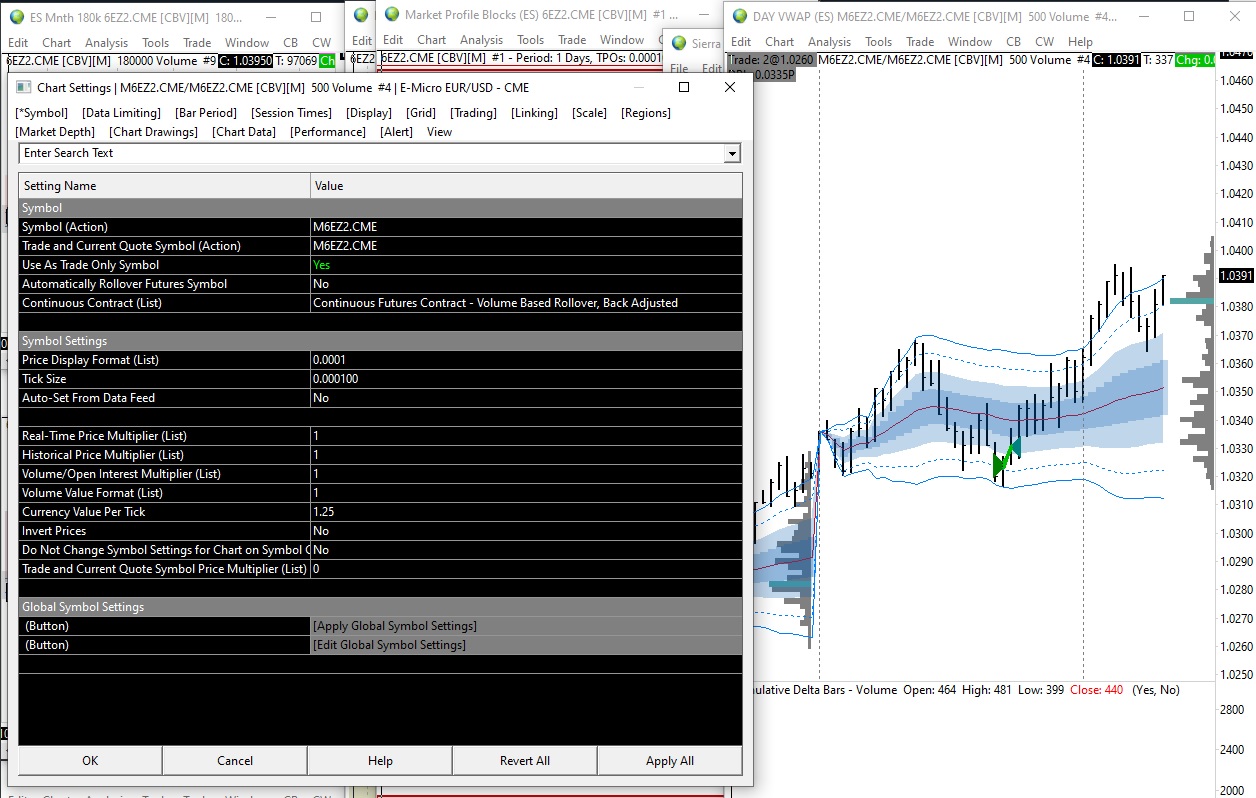Screen dimensions: 1256x798
Task: Maximize the Chart Settings dialog
Action: point(684,87)
